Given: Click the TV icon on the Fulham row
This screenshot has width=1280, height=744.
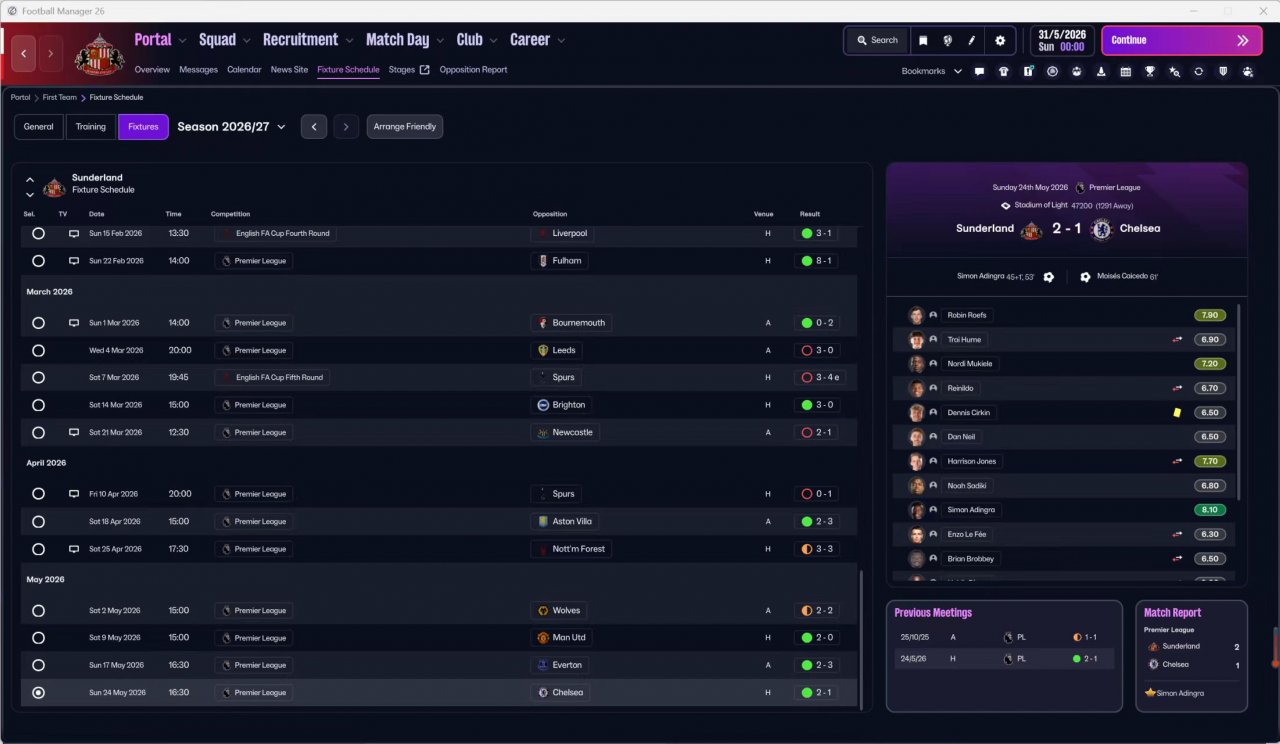Looking at the screenshot, I should (x=73, y=261).
